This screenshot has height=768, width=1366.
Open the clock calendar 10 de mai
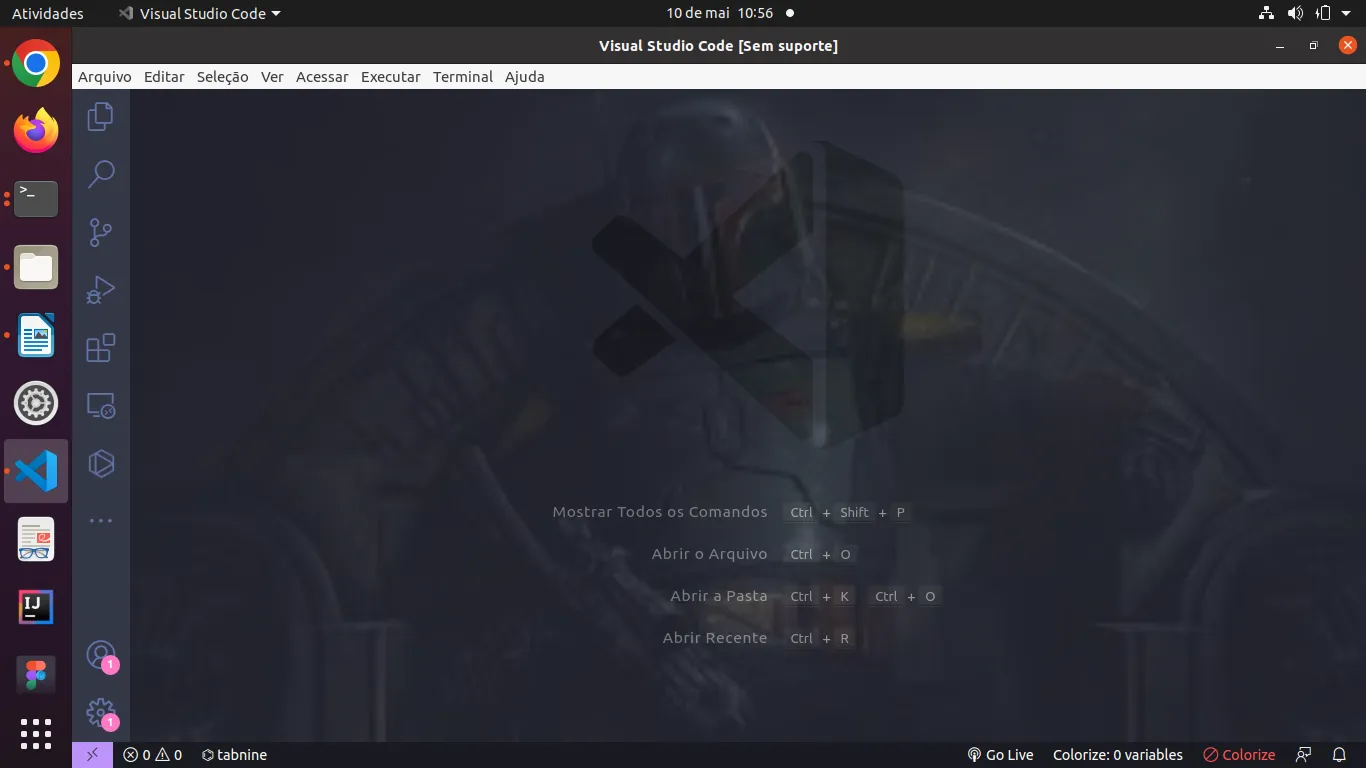tap(720, 14)
